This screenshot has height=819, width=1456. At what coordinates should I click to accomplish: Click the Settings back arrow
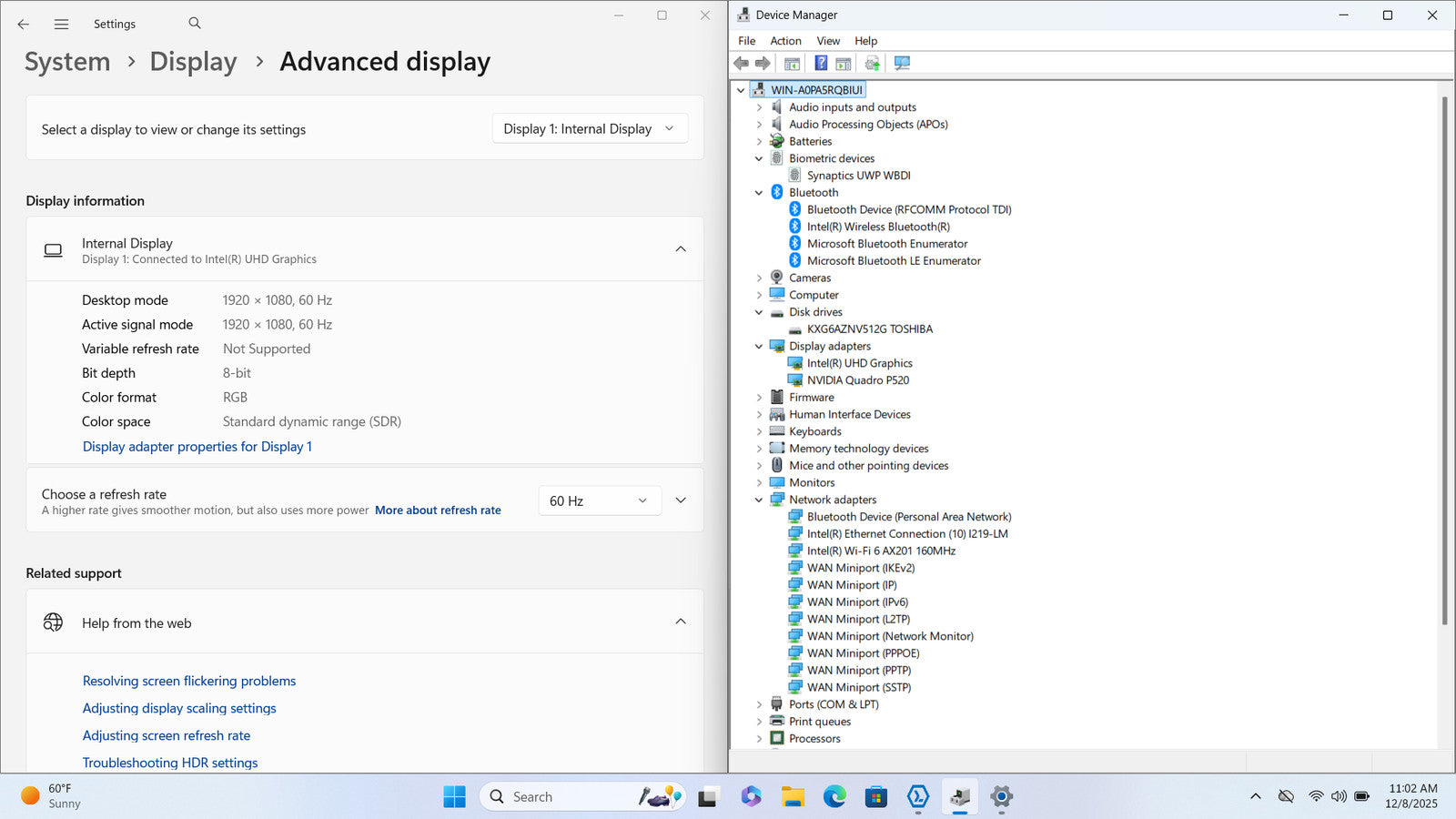point(24,25)
